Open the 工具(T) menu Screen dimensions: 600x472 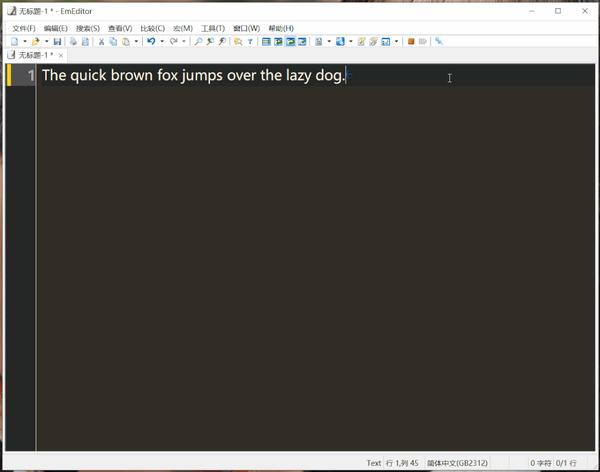click(213, 28)
